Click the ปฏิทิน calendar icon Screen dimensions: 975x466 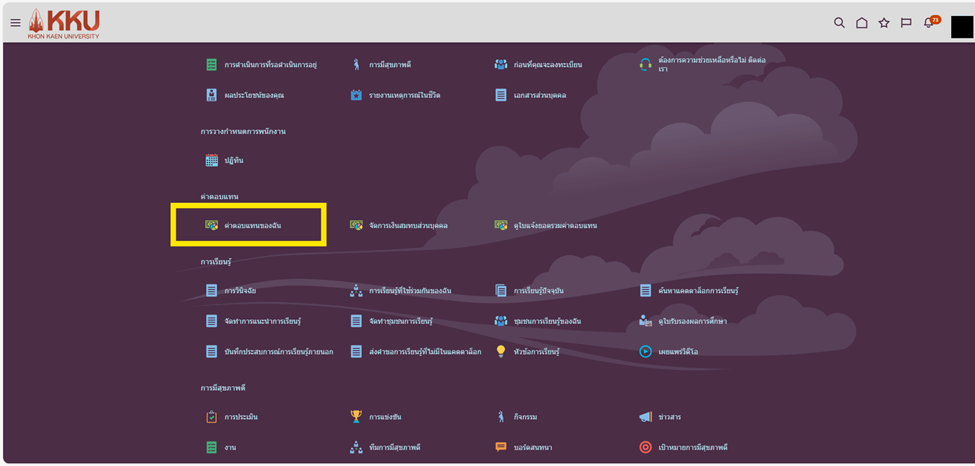point(211,160)
